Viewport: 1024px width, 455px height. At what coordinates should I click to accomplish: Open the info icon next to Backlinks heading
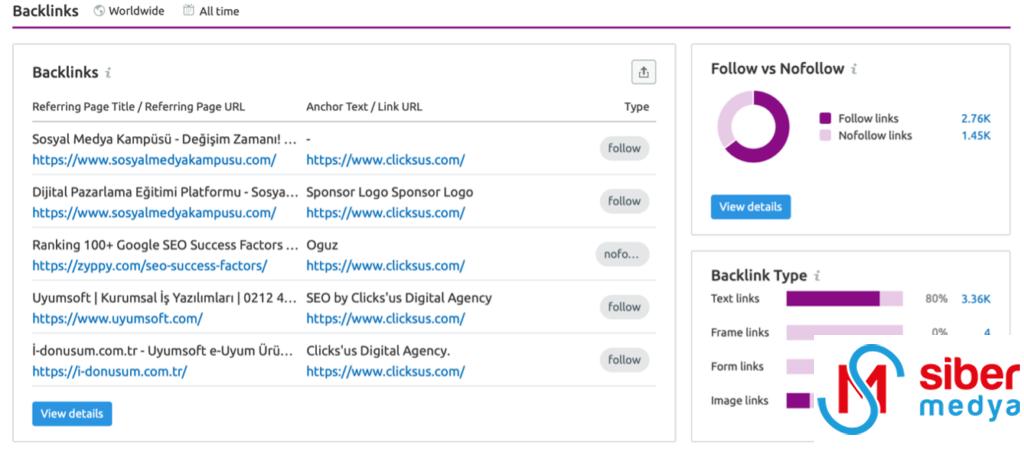click(108, 72)
